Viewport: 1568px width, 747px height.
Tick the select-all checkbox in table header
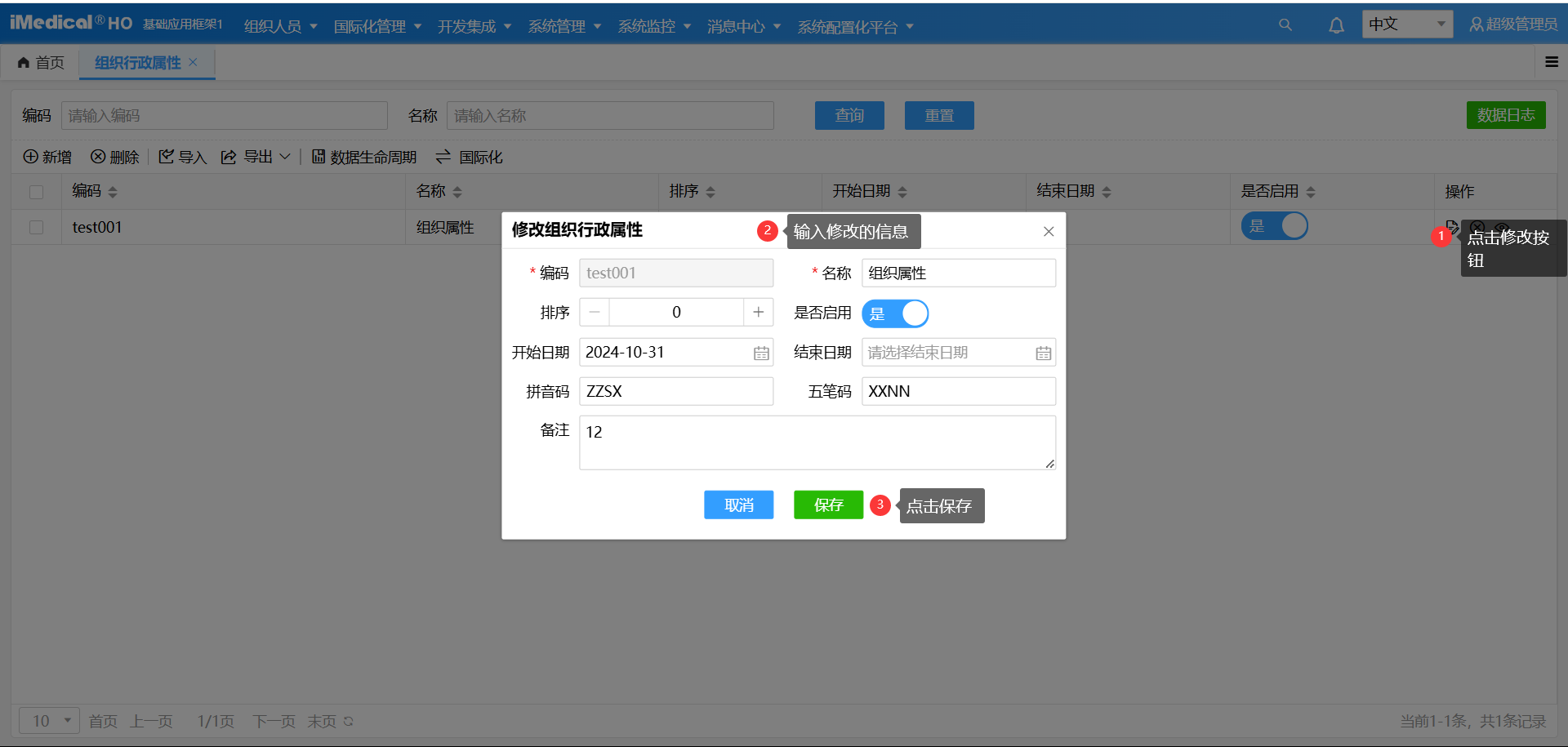[x=36, y=192]
